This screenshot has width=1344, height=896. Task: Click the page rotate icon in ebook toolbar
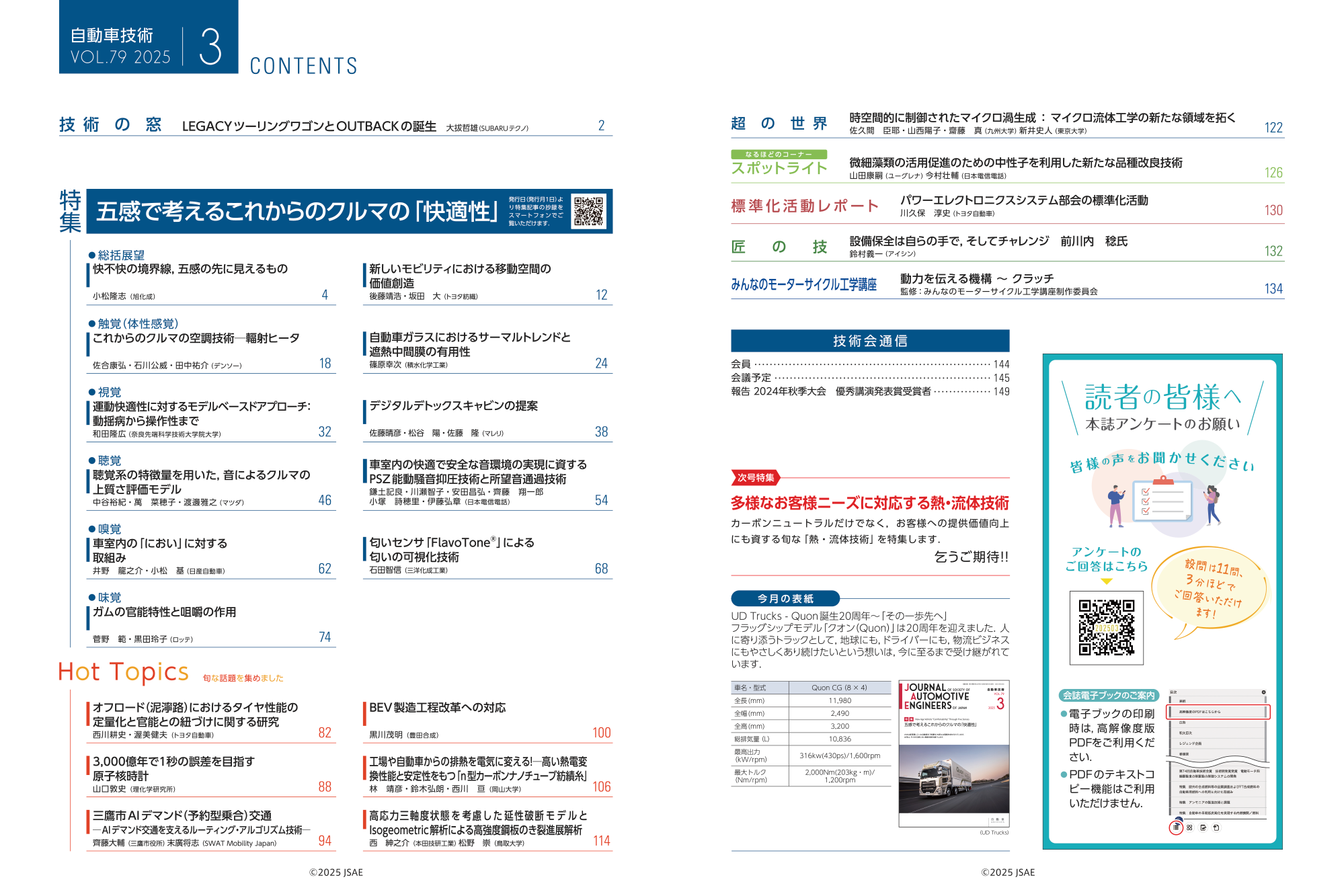pos(1216,827)
